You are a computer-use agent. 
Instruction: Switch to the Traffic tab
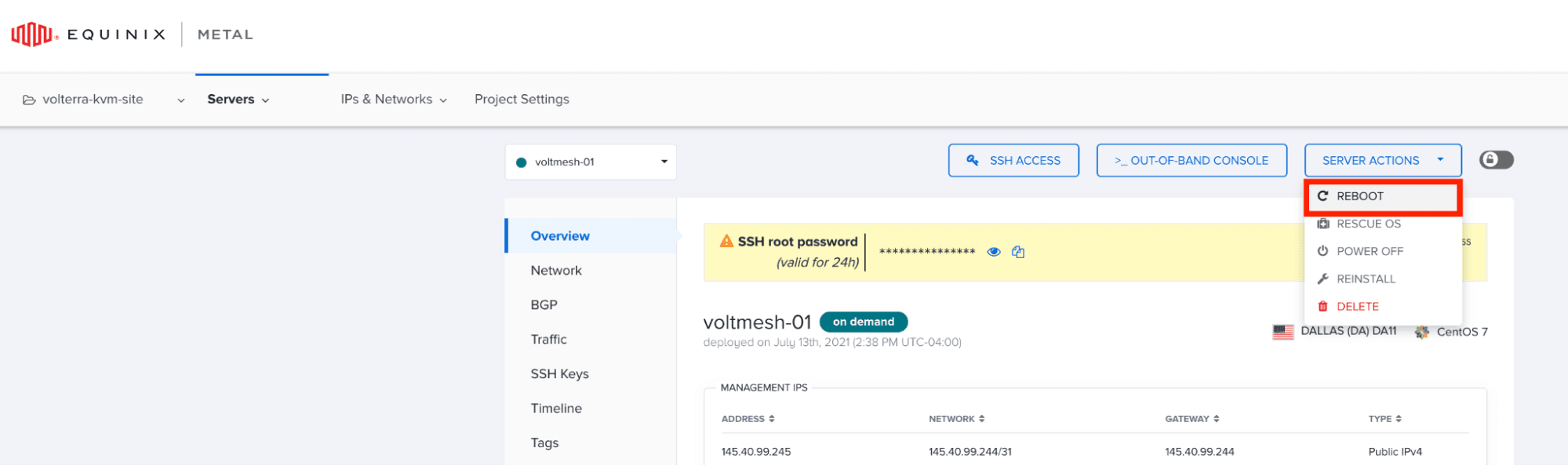click(x=548, y=340)
